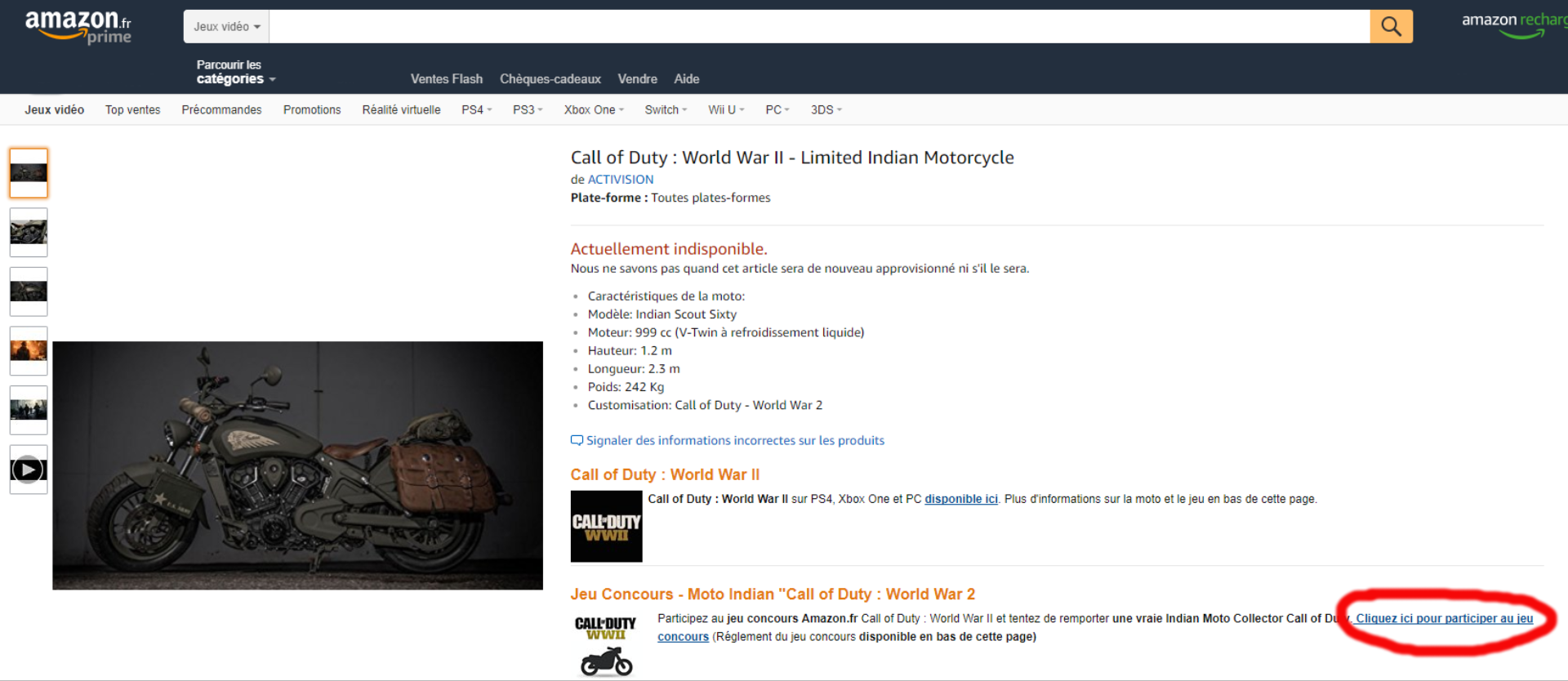This screenshot has height=681, width=1568.
Task: Click 'Cliquez ici pour participer au jeu' link
Action: click(x=1445, y=618)
